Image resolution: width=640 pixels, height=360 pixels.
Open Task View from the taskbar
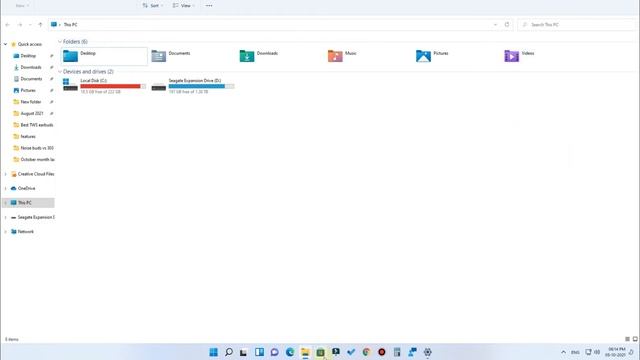pos(244,352)
